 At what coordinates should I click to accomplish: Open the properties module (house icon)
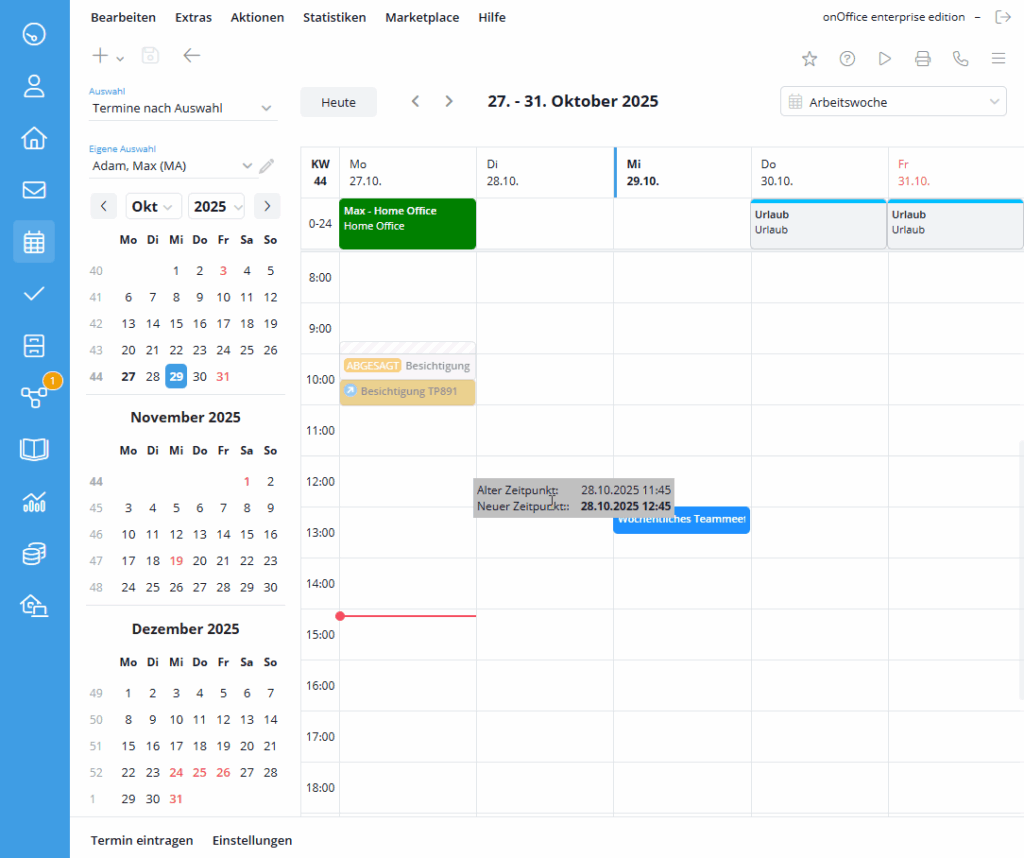click(x=34, y=137)
